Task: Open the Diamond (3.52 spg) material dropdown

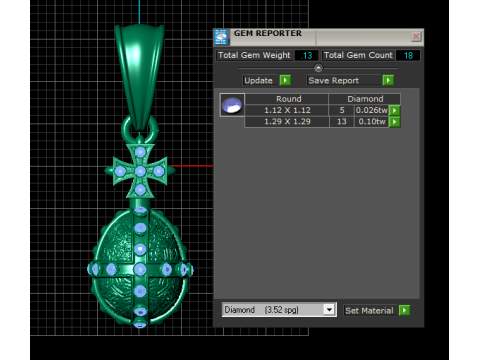Action: pos(279,310)
